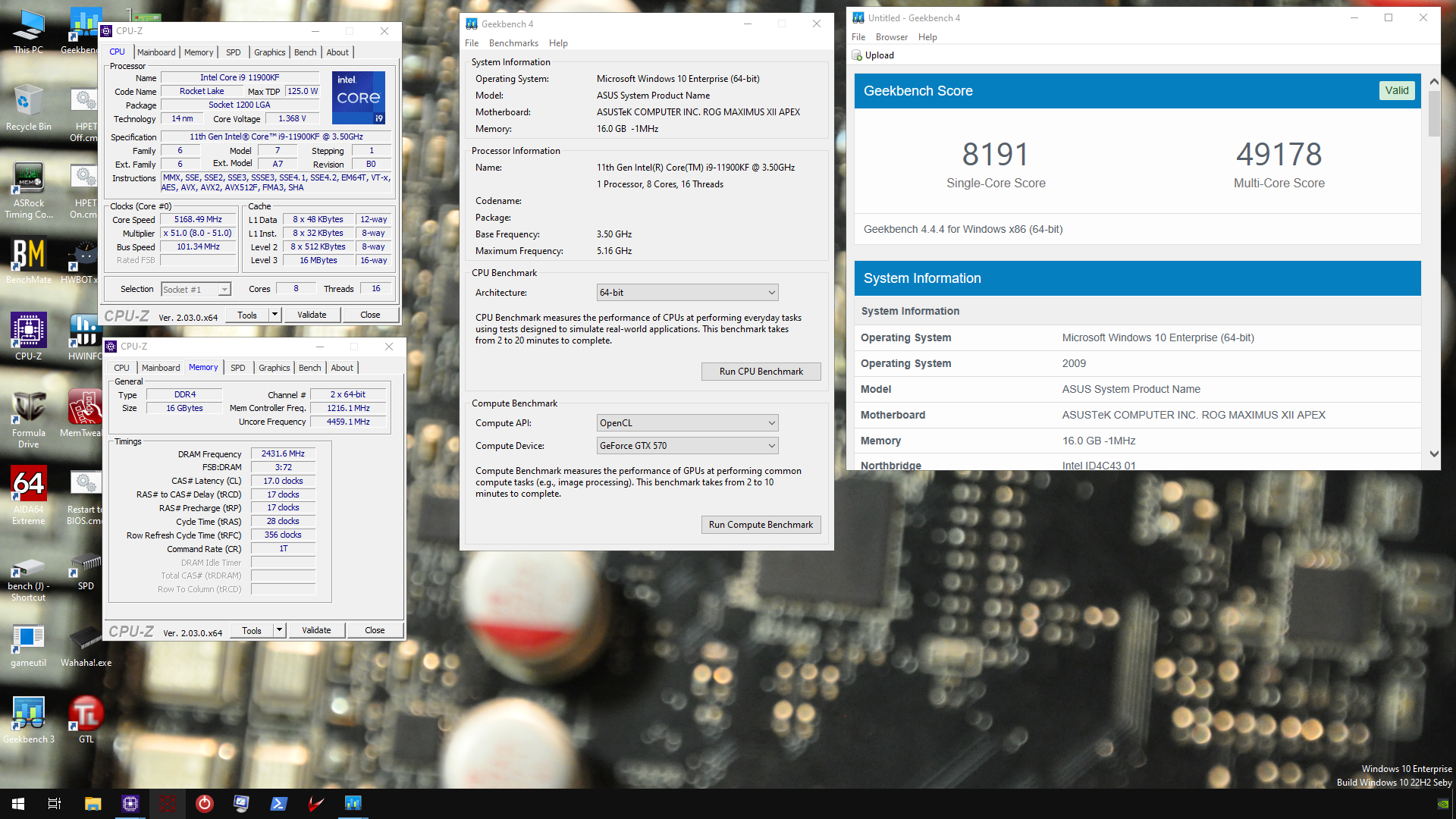The height and width of the screenshot is (819, 1456).
Task: Click Validate in top CPU-Z window
Action: pos(312,315)
